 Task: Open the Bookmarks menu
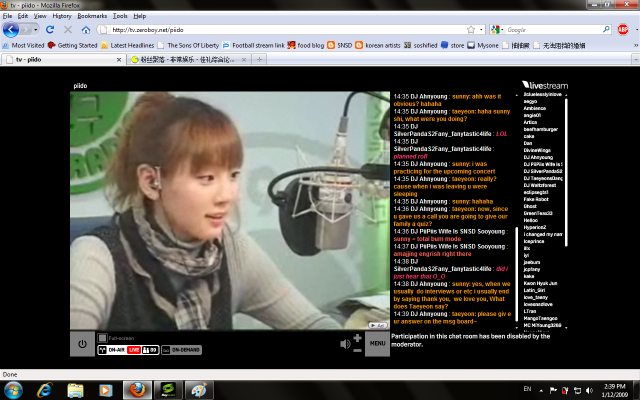pyautogui.click(x=92, y=16)
